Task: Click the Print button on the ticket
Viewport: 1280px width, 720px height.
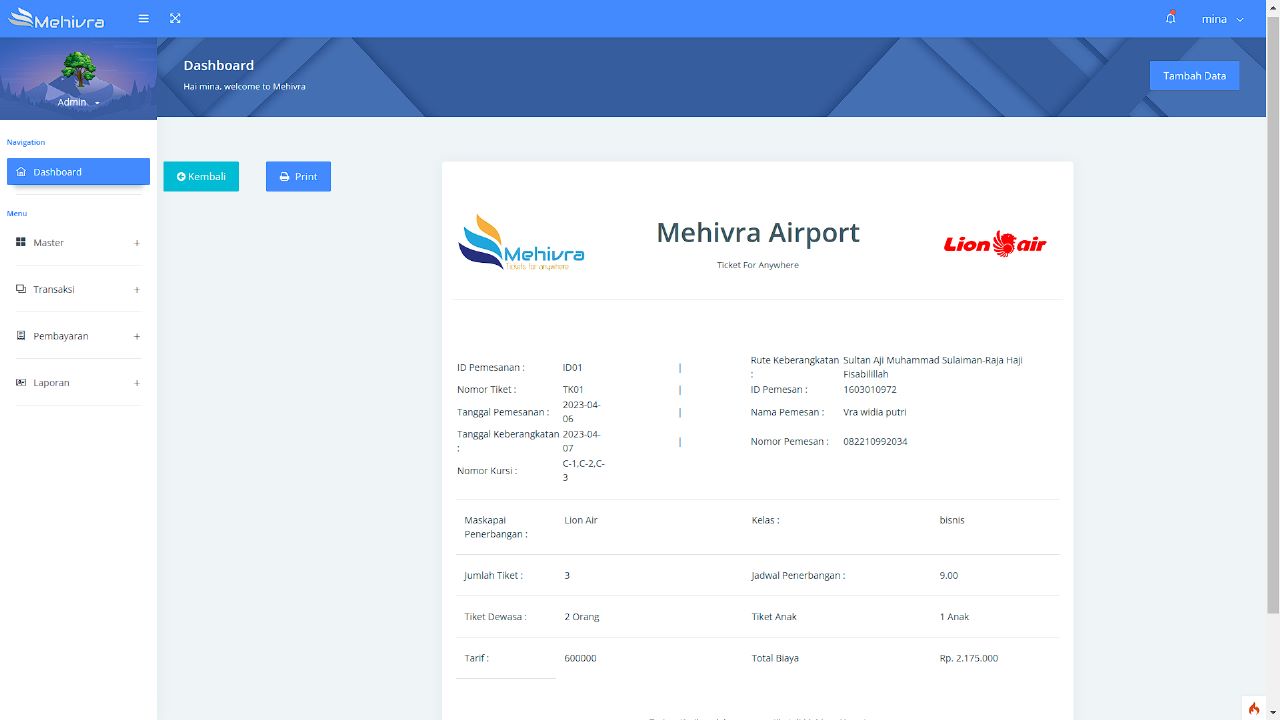Action: click(298, 176)
